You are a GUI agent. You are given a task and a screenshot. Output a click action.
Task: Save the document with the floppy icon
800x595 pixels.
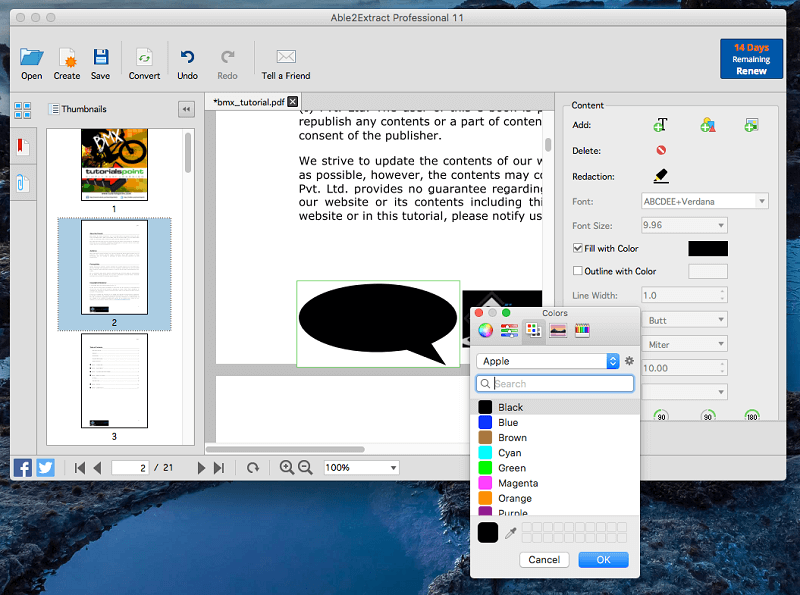[x=101, y=57]
